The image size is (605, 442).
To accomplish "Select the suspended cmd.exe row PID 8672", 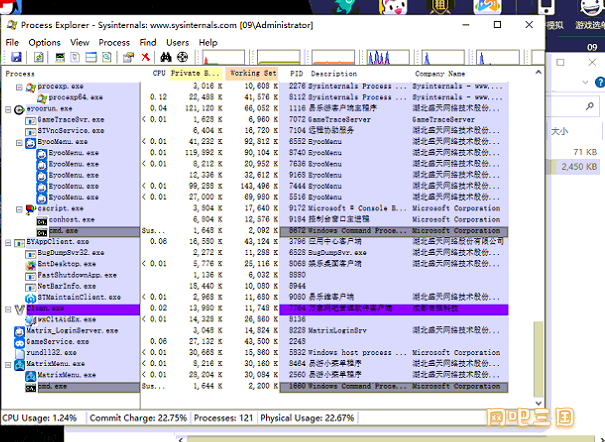I will 255,231.
